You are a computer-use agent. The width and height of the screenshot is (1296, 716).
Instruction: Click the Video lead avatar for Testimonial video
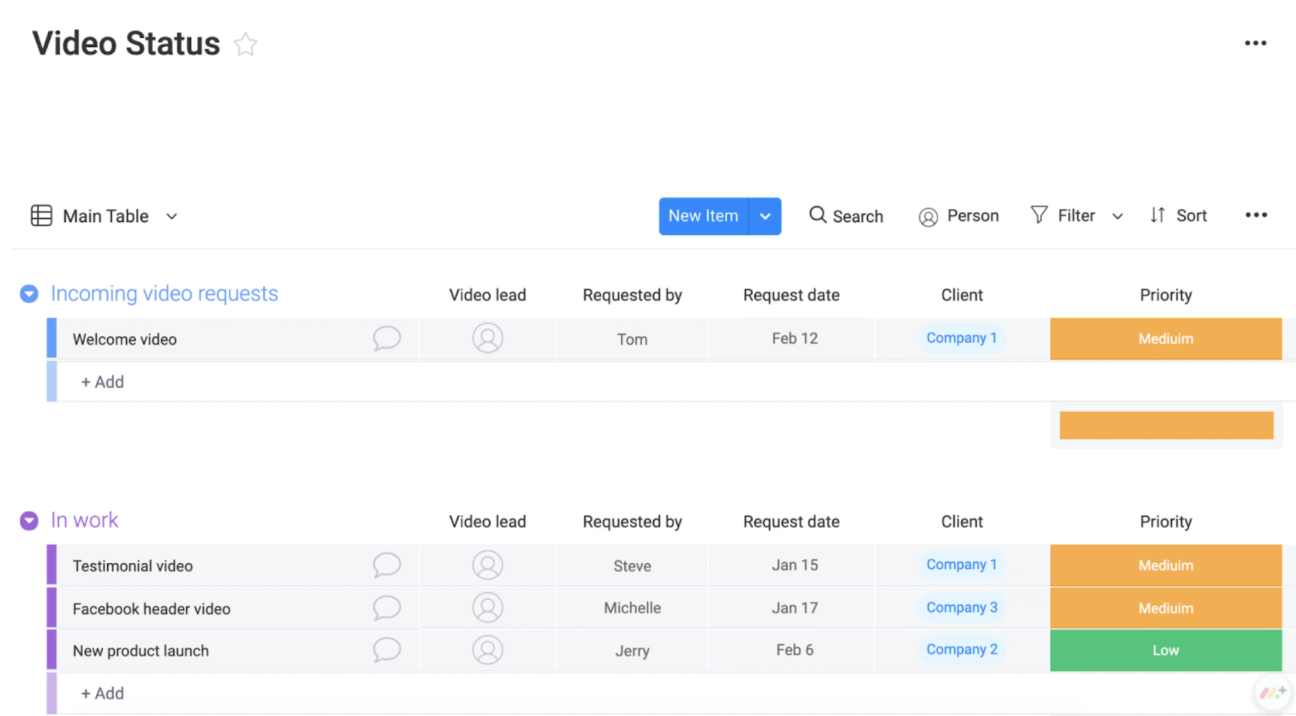point(487,565)
